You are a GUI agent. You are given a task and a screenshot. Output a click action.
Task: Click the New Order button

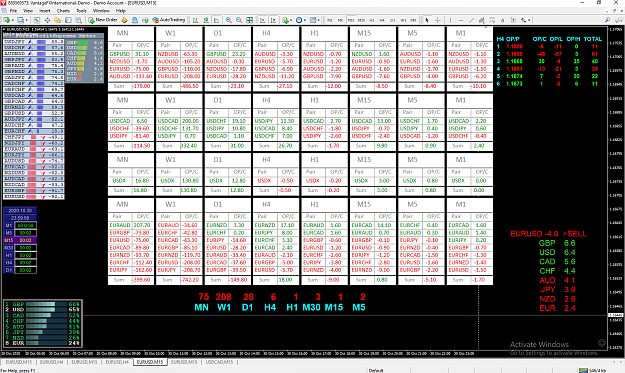pos(103,20)
